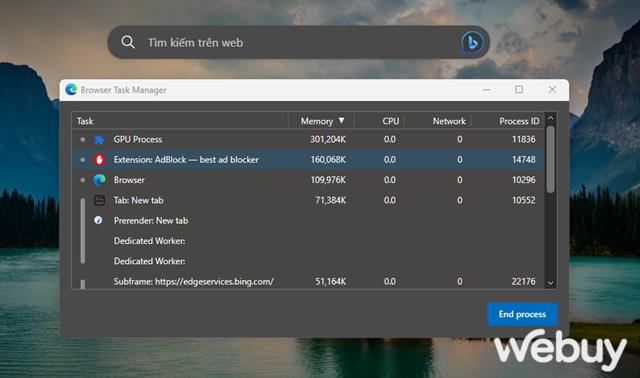Click process ID 11836
Viewport: 640px width, 378px height.
click(x=524, y=139)
